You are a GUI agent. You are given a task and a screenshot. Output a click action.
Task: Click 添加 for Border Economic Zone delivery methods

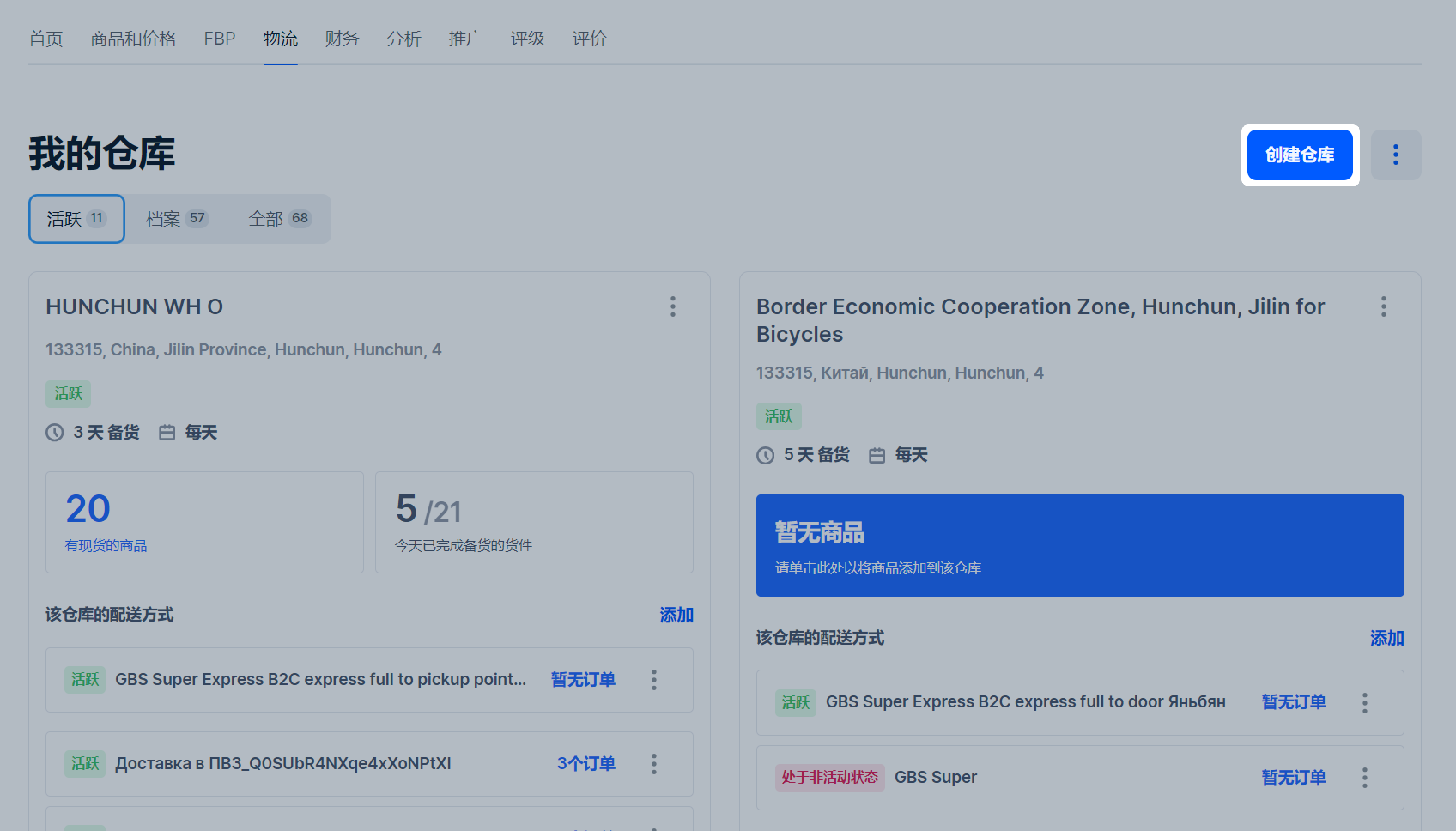1386,637
